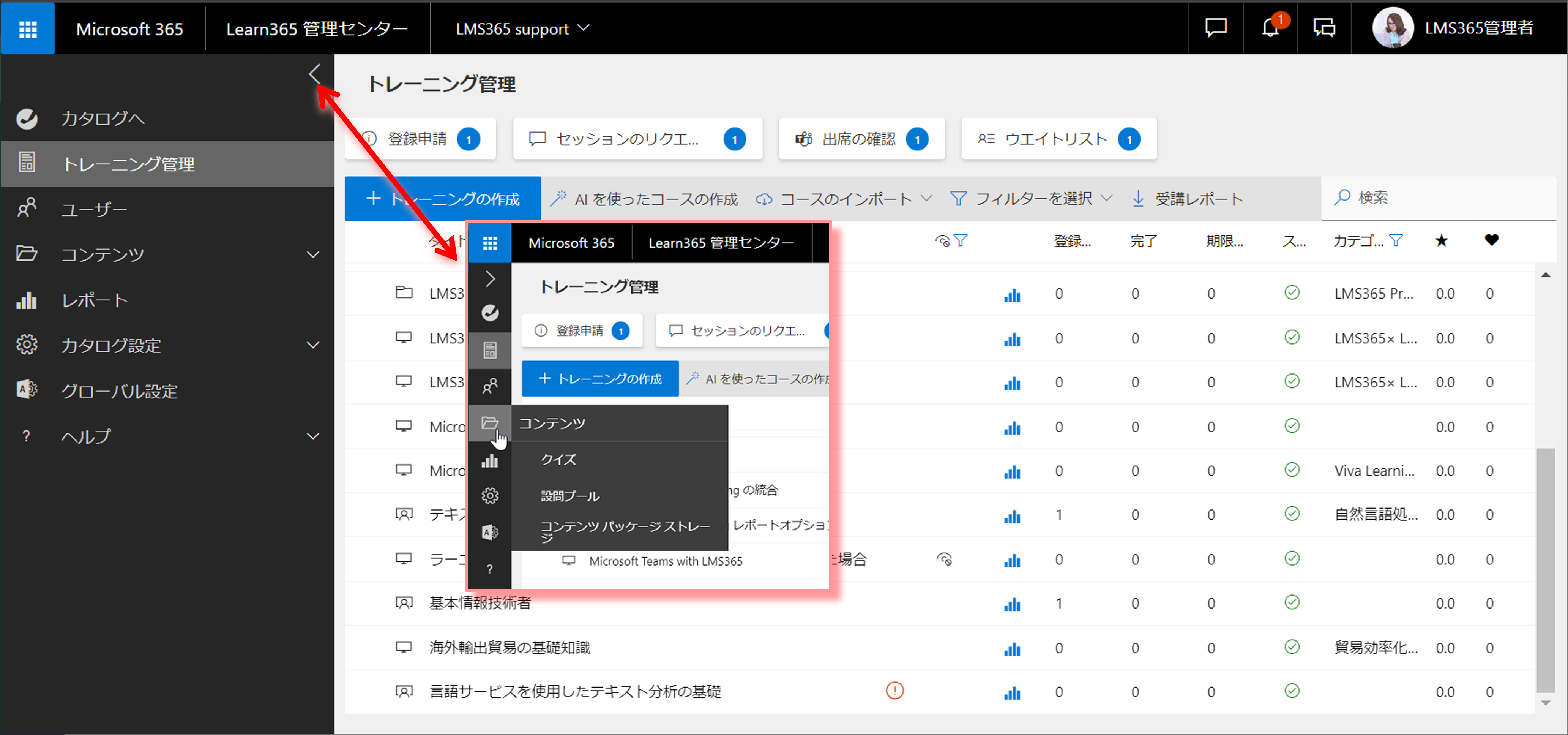Image resolution: width=1568 pixels, height=735 pixels.
Task: Click status checkmark for 基本情報技術者
Action: [x=1292, y=602]
